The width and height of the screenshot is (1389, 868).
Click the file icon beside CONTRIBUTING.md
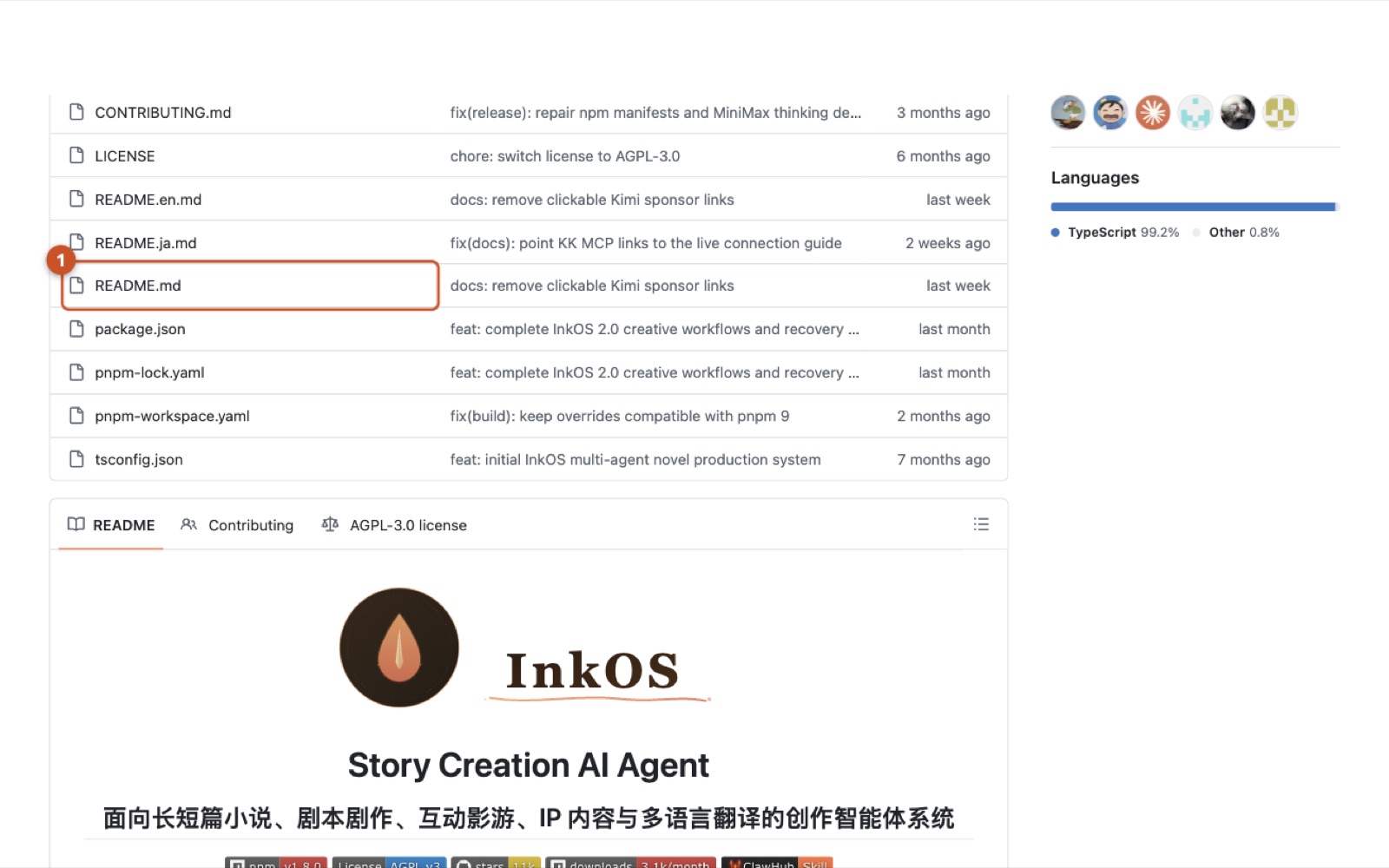point(76,112)
